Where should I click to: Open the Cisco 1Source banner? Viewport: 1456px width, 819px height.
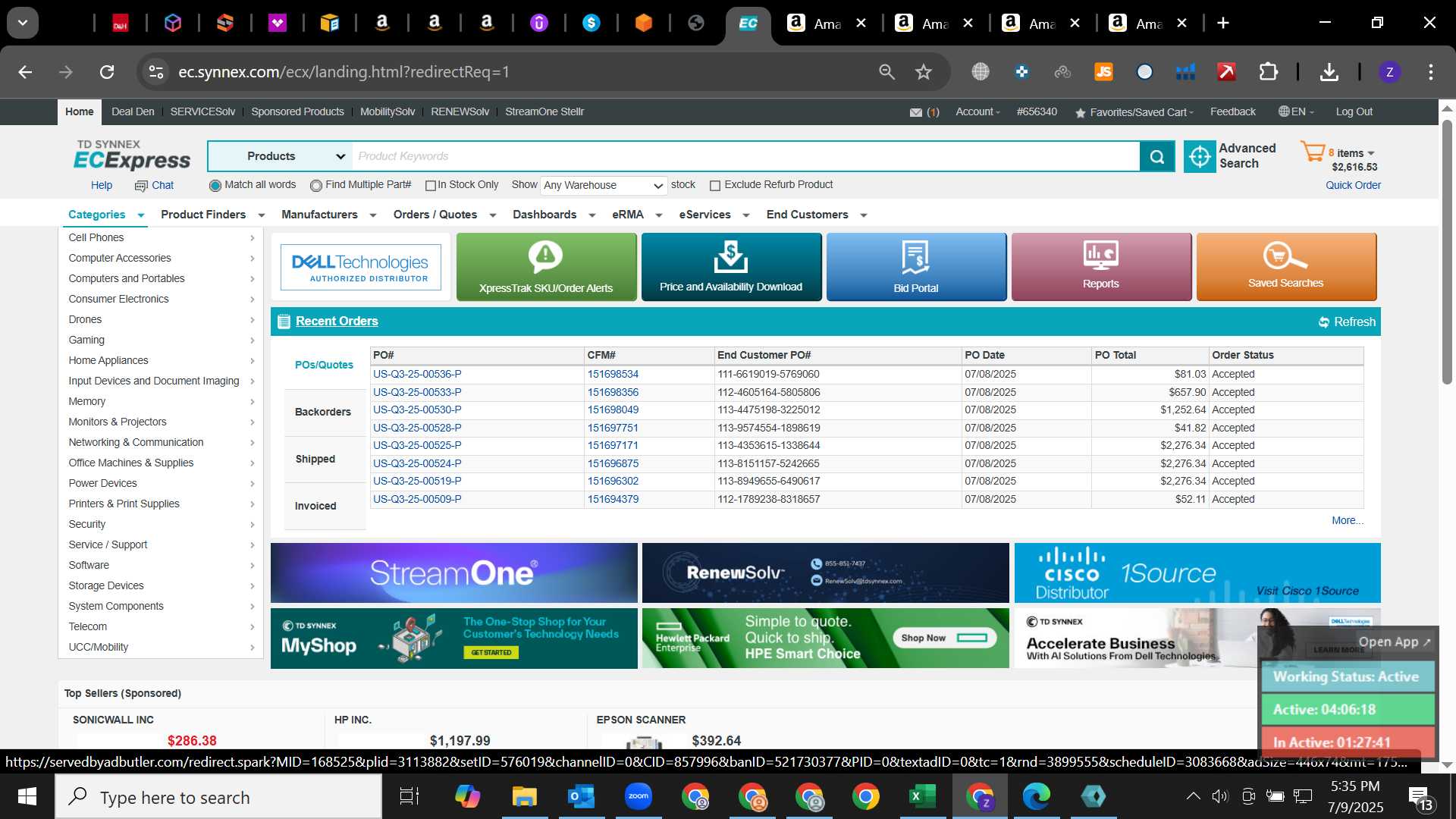pyautogui.click(x=1197, y=573)
